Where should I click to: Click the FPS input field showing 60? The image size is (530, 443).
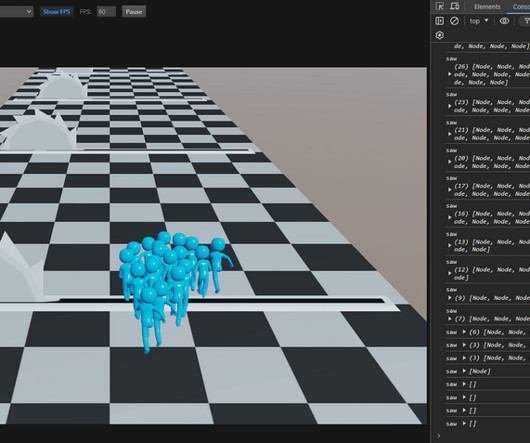pyautogui.click(x=106, y=11)
